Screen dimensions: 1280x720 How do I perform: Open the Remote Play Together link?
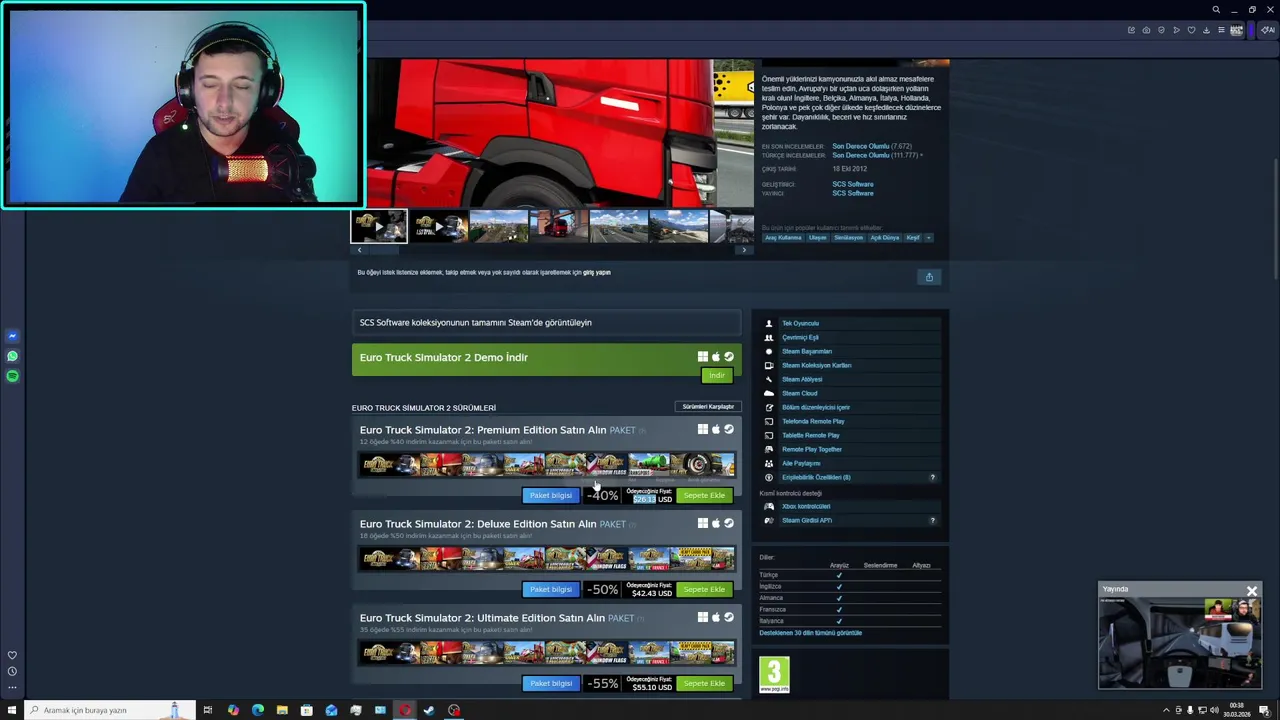coord(812,450)
